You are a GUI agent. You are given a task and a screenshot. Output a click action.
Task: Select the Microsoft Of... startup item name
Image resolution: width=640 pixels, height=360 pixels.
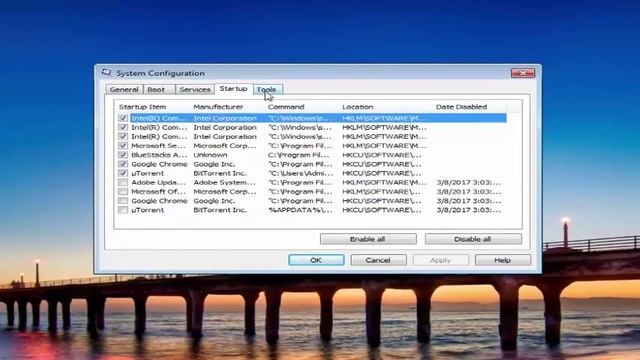click(159, 191)
